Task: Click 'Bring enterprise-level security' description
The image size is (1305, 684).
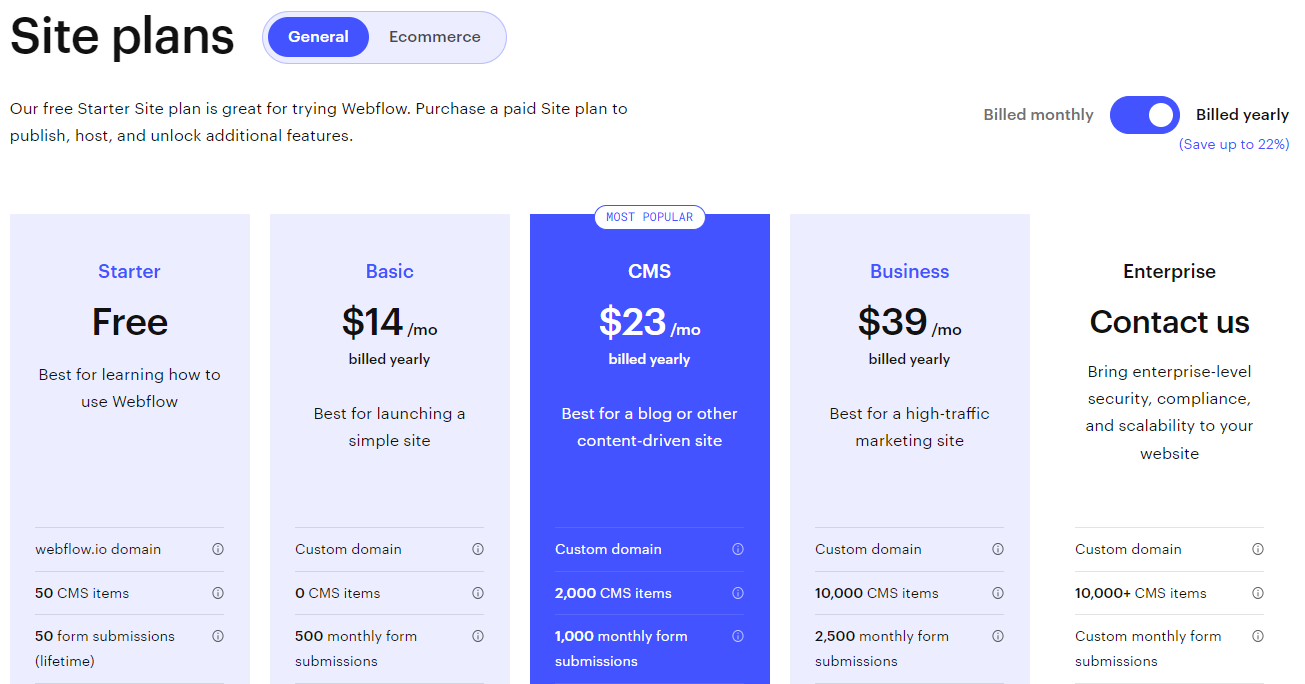Action: pos(1169,412)
